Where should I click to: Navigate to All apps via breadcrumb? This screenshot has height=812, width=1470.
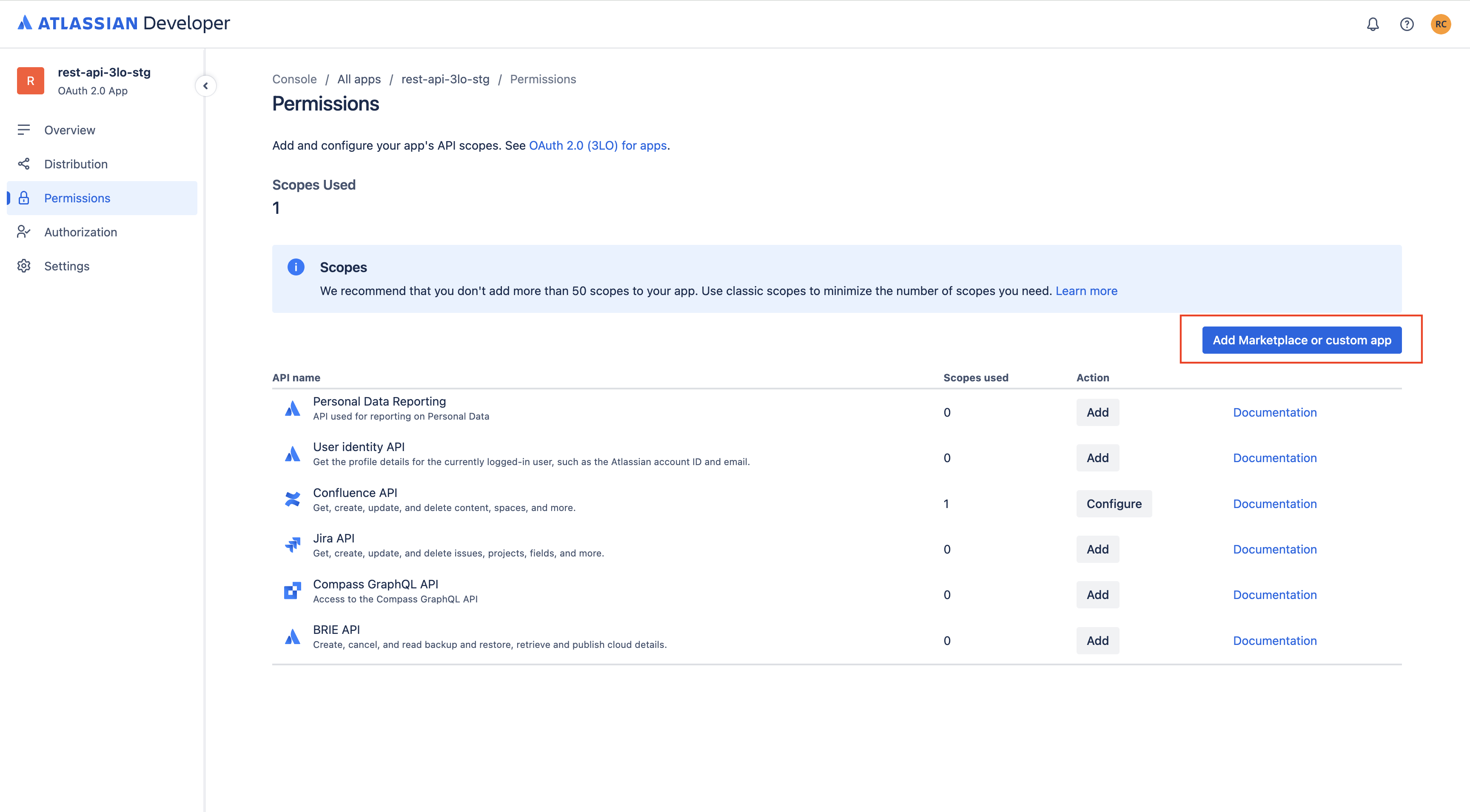tap(359, 79)
